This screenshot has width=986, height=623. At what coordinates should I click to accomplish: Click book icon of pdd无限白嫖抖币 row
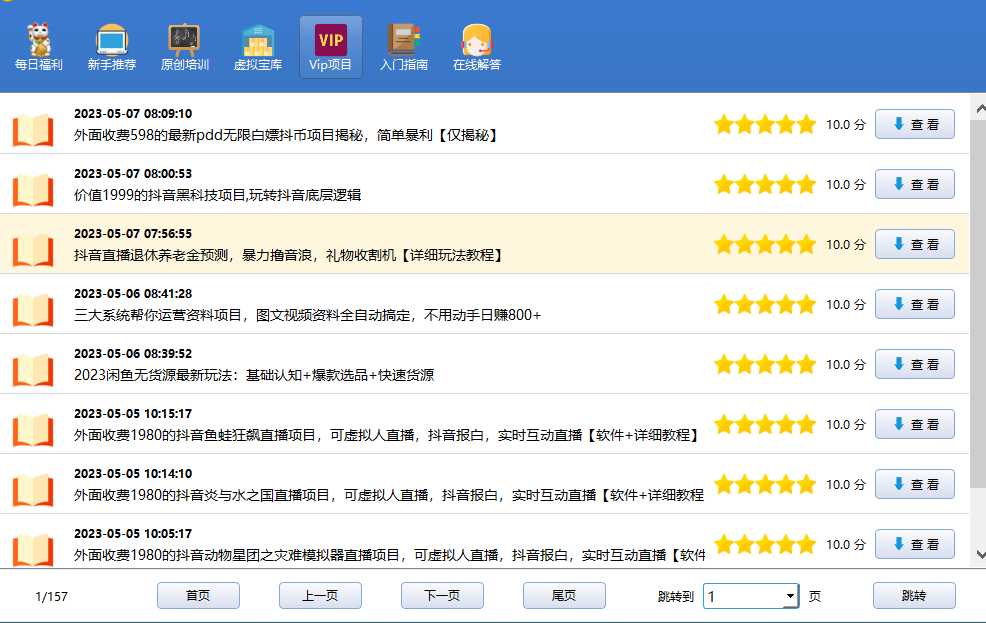point(33,130)
